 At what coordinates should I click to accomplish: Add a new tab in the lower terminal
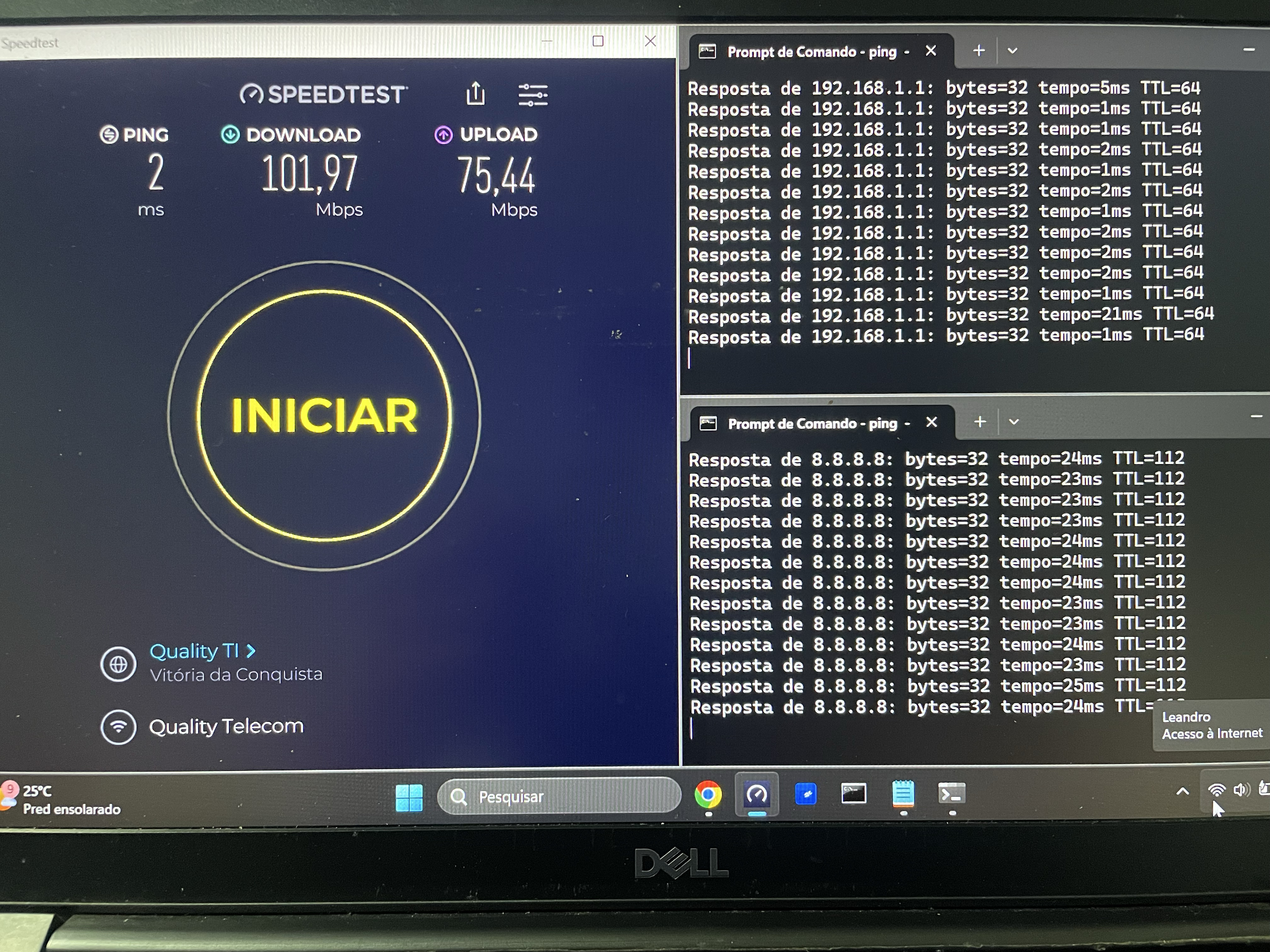(980, 422)
